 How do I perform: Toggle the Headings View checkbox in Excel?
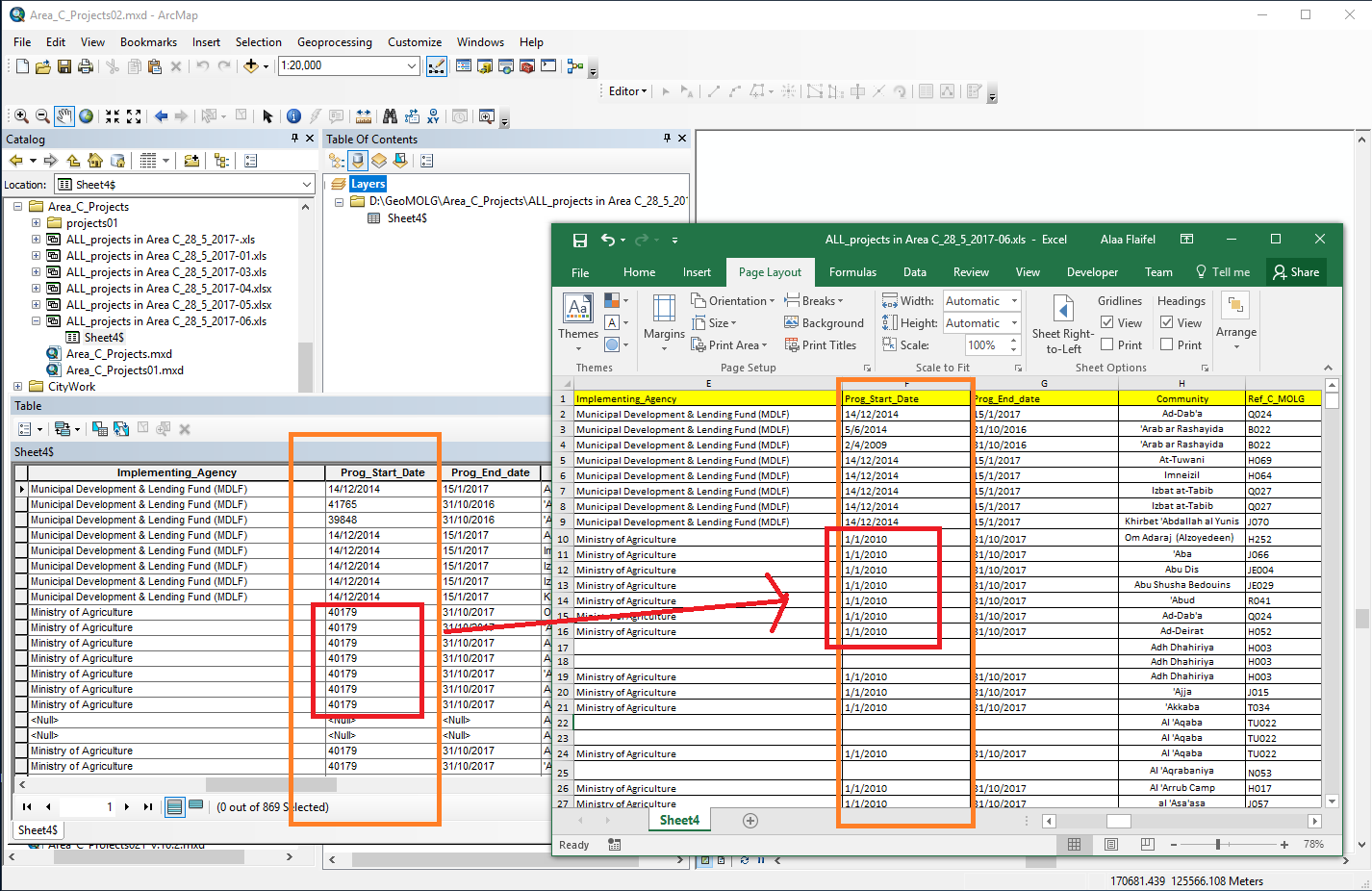coord(1167,323)
